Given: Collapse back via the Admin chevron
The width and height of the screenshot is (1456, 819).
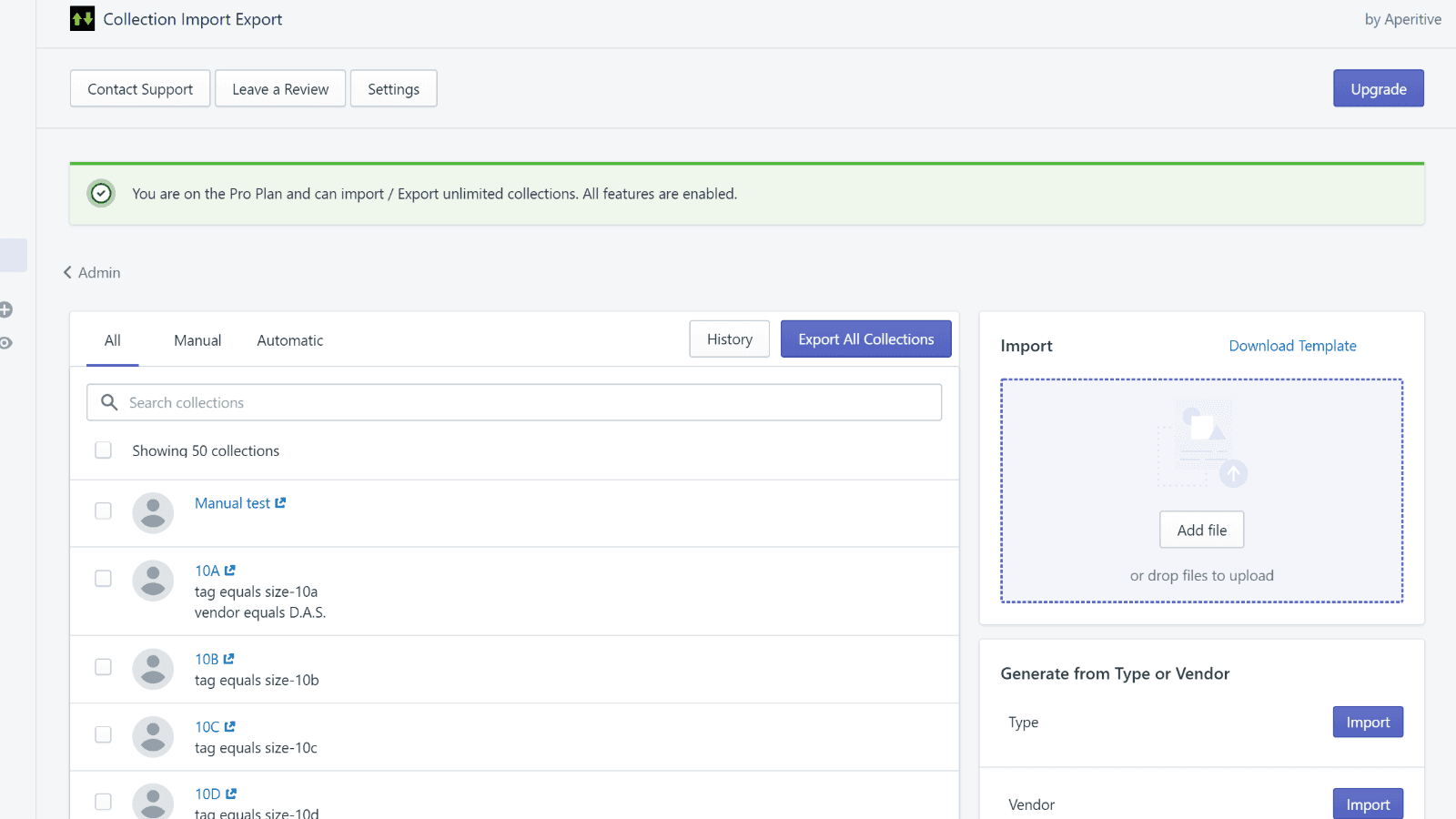Looking at the screenshot, I should tap(66, 271).
